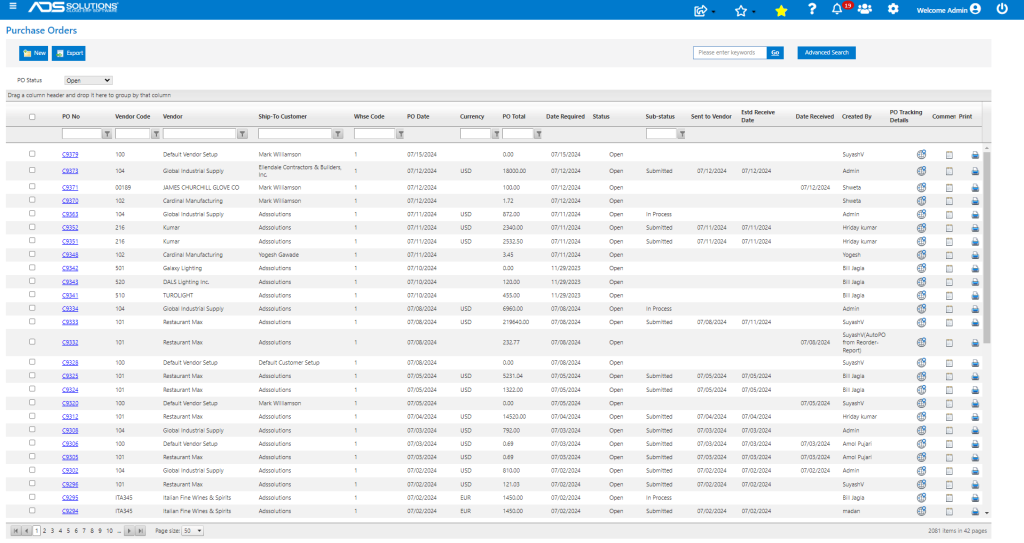Open the hamburger navigation menu

(x=12, y=7)
